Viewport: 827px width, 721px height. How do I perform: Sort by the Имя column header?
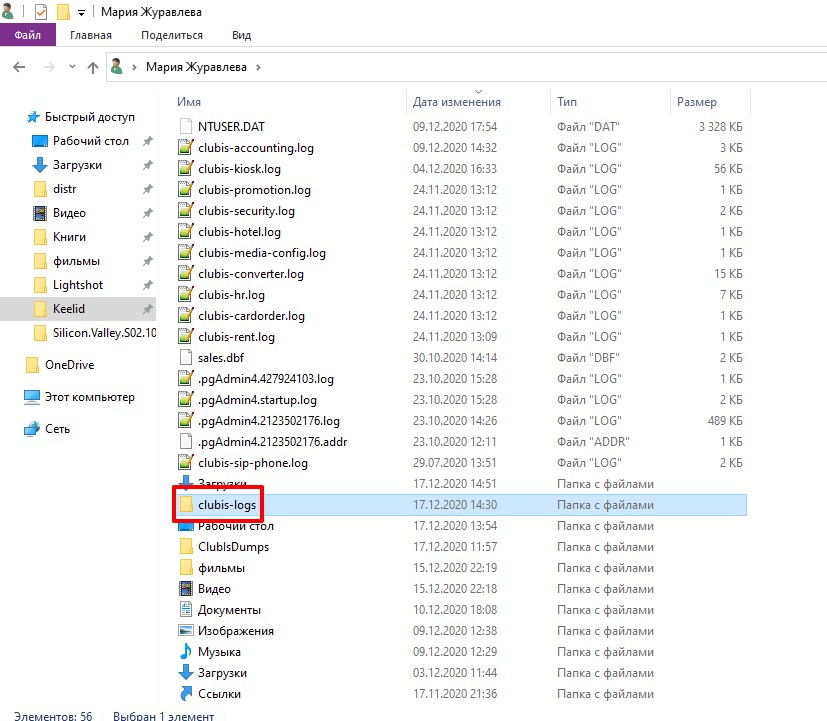[189, 102]
